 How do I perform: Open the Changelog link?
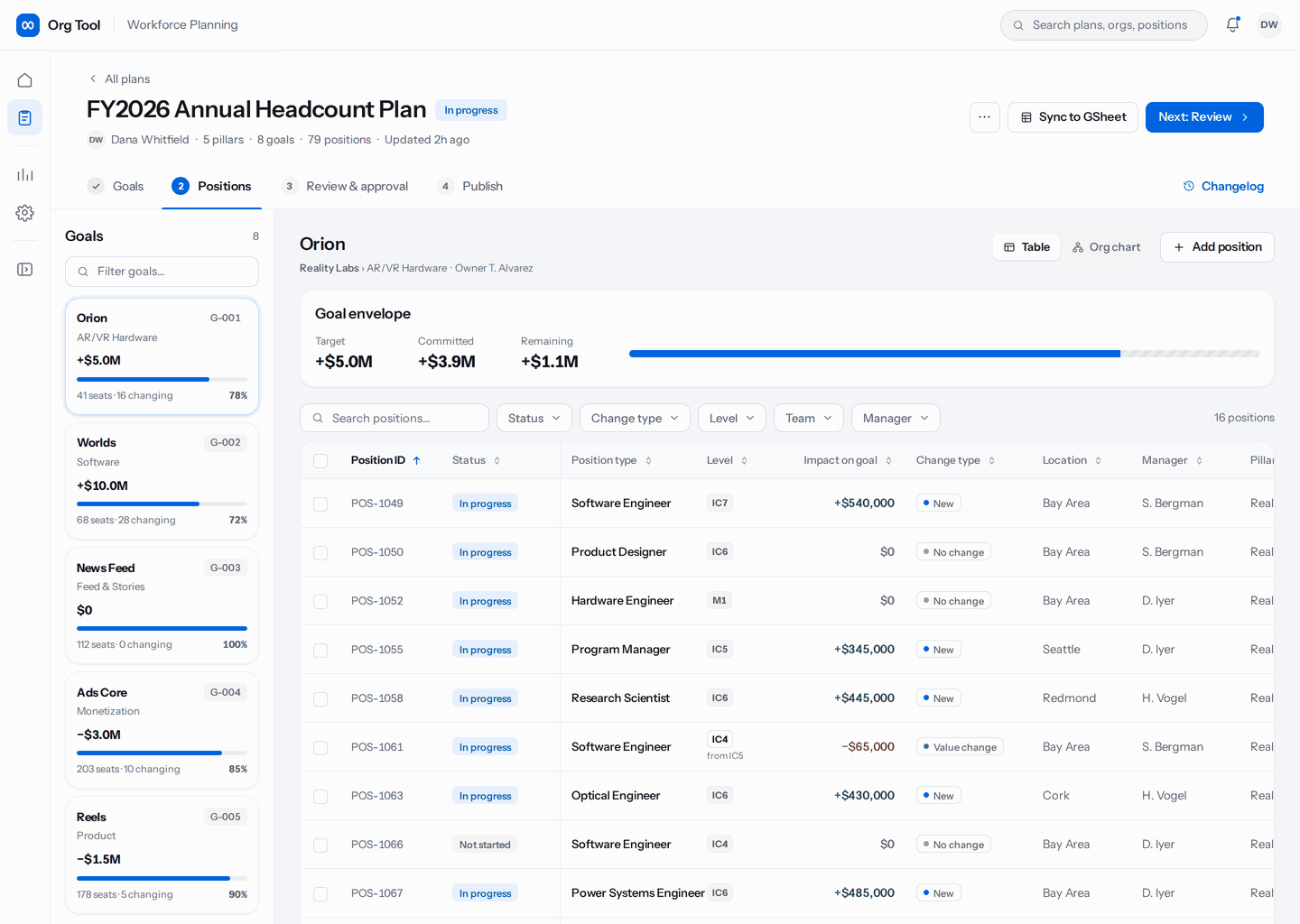1223,186
